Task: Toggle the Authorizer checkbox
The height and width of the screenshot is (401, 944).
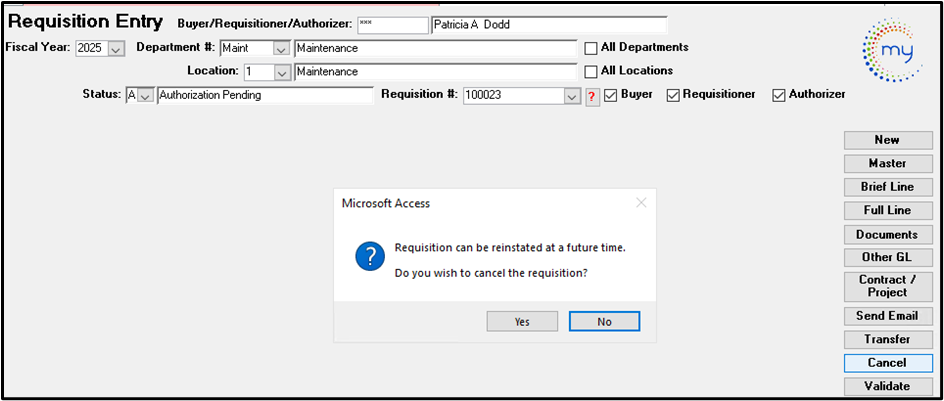Action: 779,95
